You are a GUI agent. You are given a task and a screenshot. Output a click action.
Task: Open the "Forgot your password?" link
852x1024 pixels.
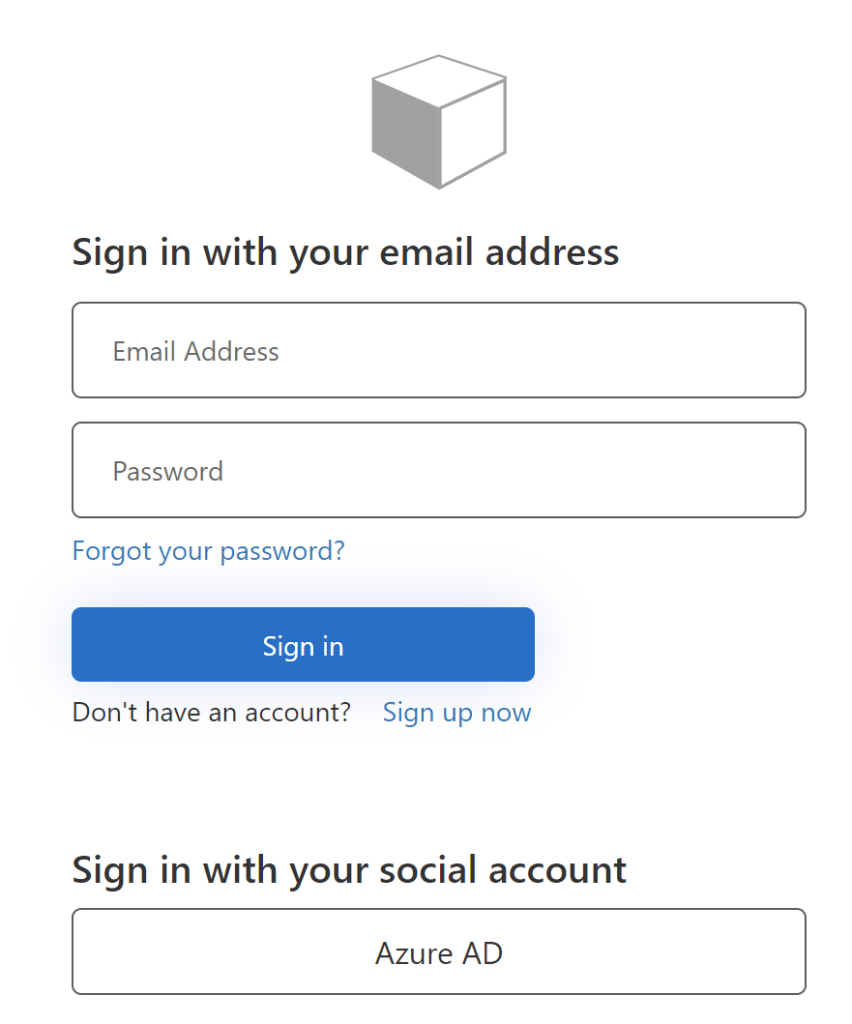point(208,551)
